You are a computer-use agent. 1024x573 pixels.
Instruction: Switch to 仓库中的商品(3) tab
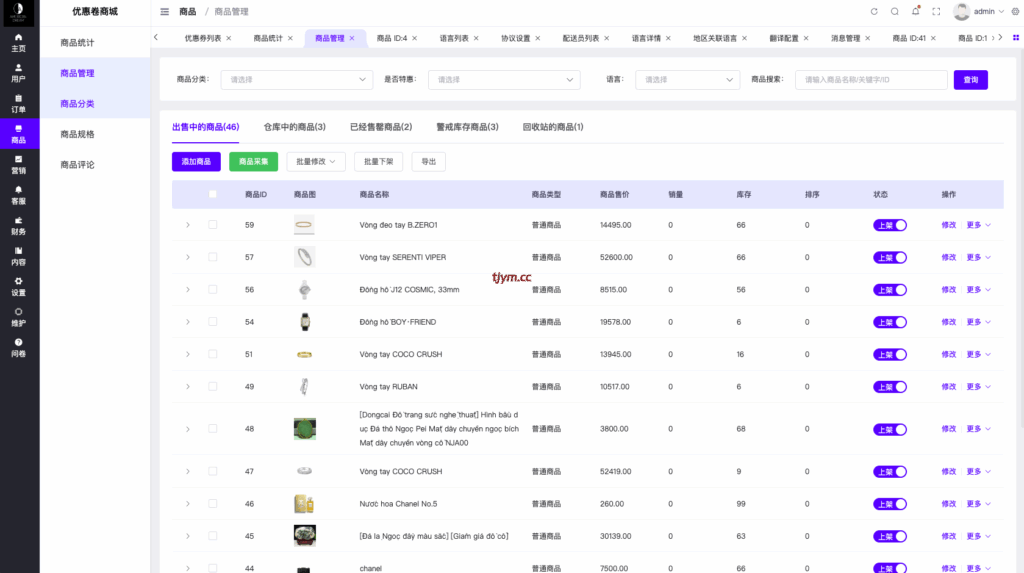tap(294, 127)
